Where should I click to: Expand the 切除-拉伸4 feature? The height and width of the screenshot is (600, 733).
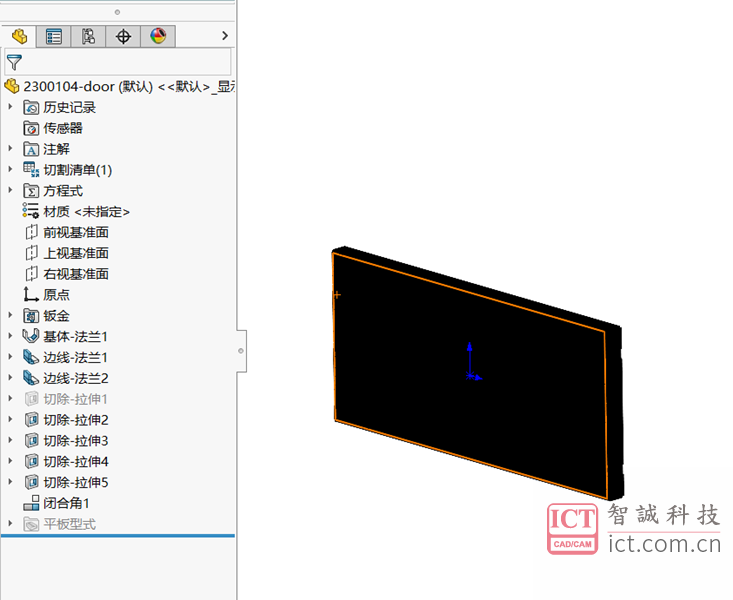click(10, 461)
